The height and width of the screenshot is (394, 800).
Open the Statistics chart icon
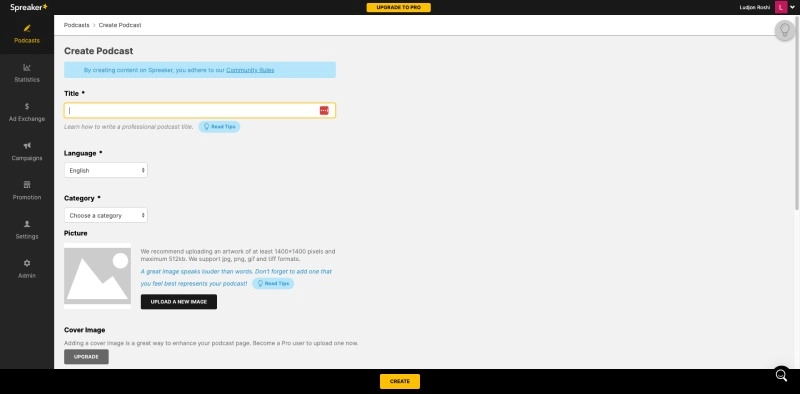[27, 67]
